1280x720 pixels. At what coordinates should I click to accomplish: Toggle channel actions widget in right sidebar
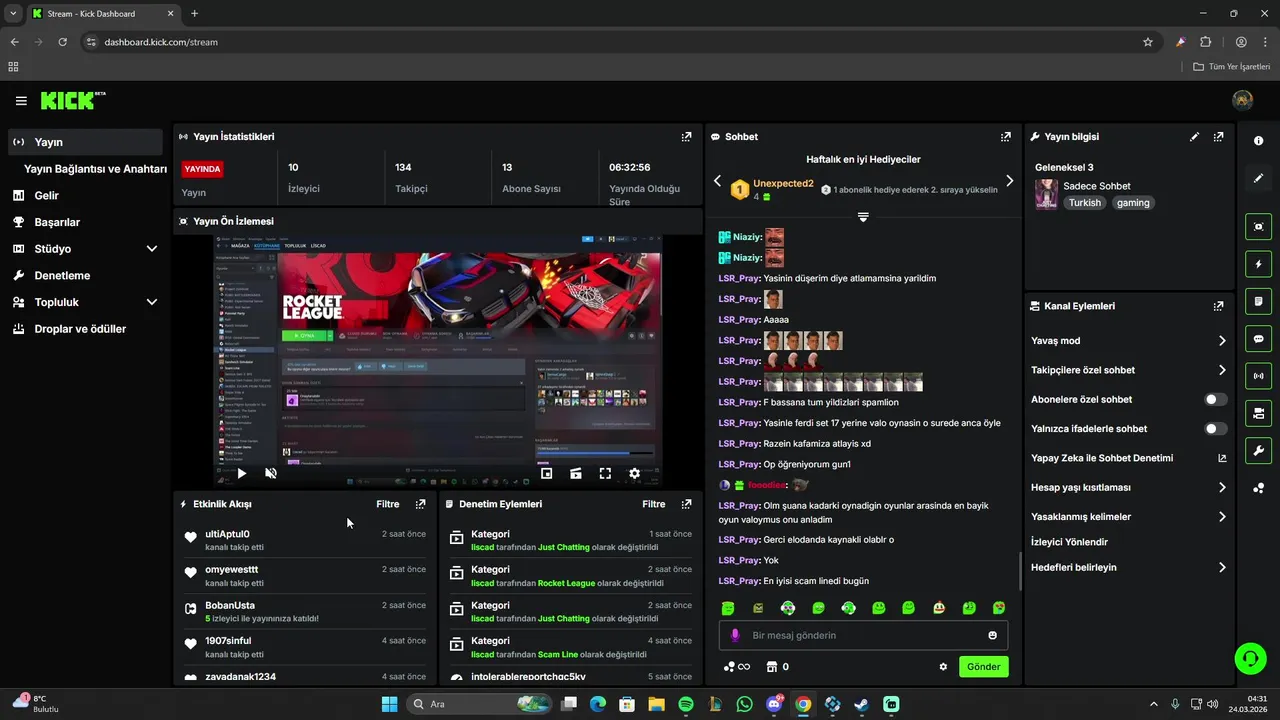click(1259, 413)
